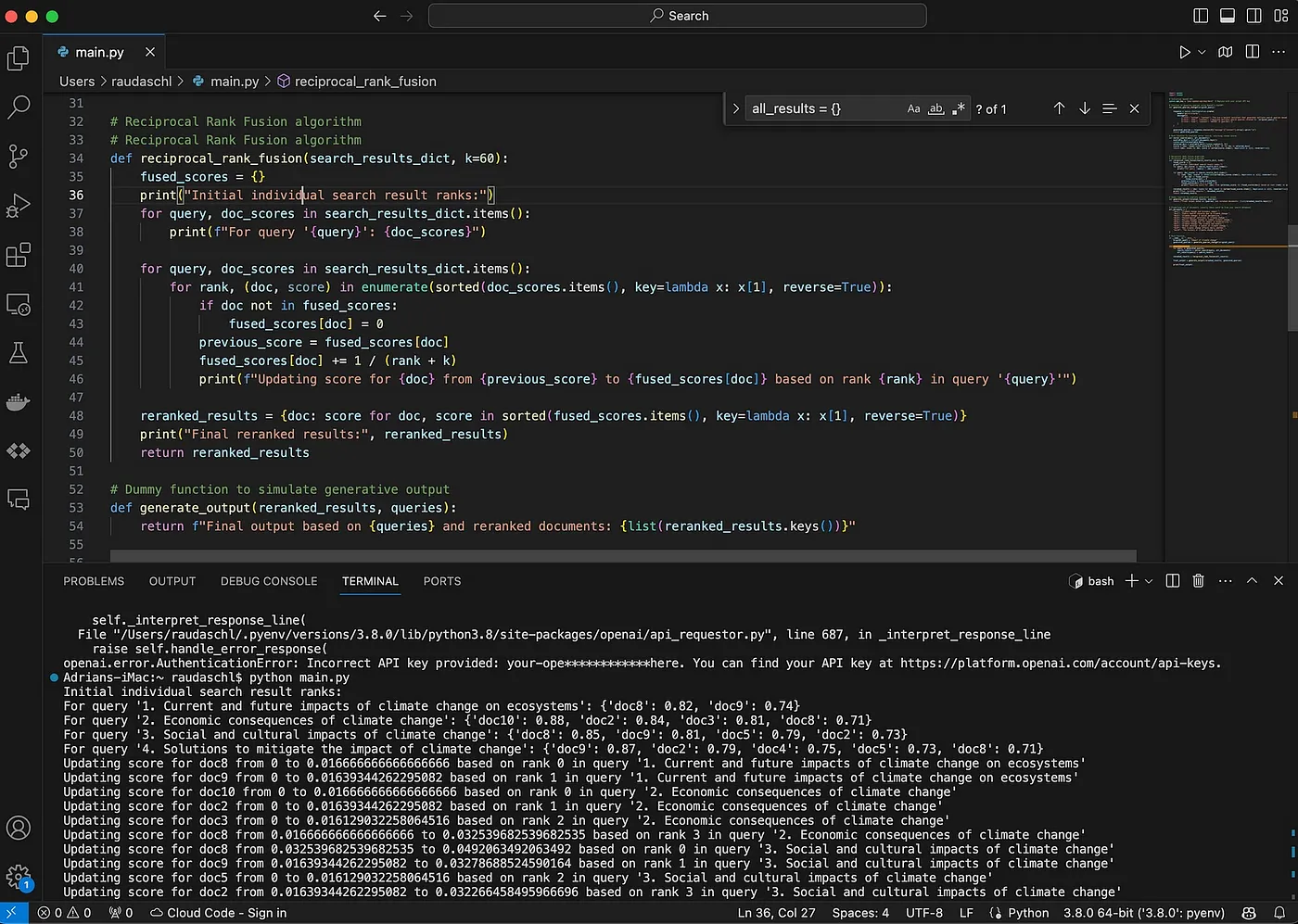Open the Extensions view
The height and width of the screenshot is (924, 1298).
coord(19,255)
